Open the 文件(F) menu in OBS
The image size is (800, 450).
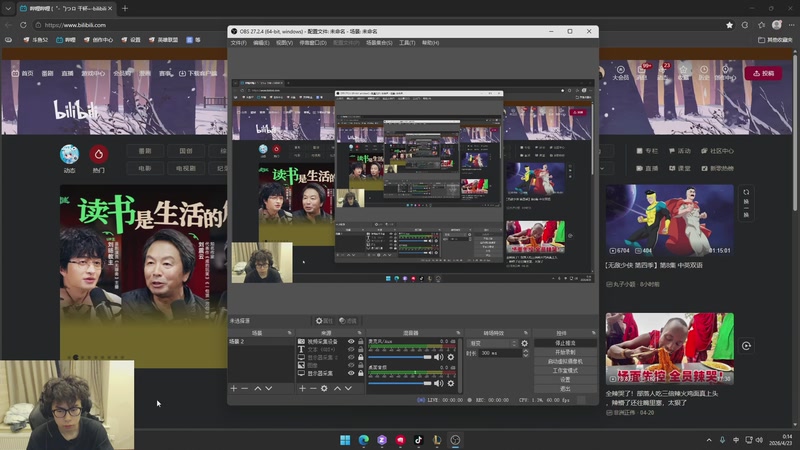[238, 43]
